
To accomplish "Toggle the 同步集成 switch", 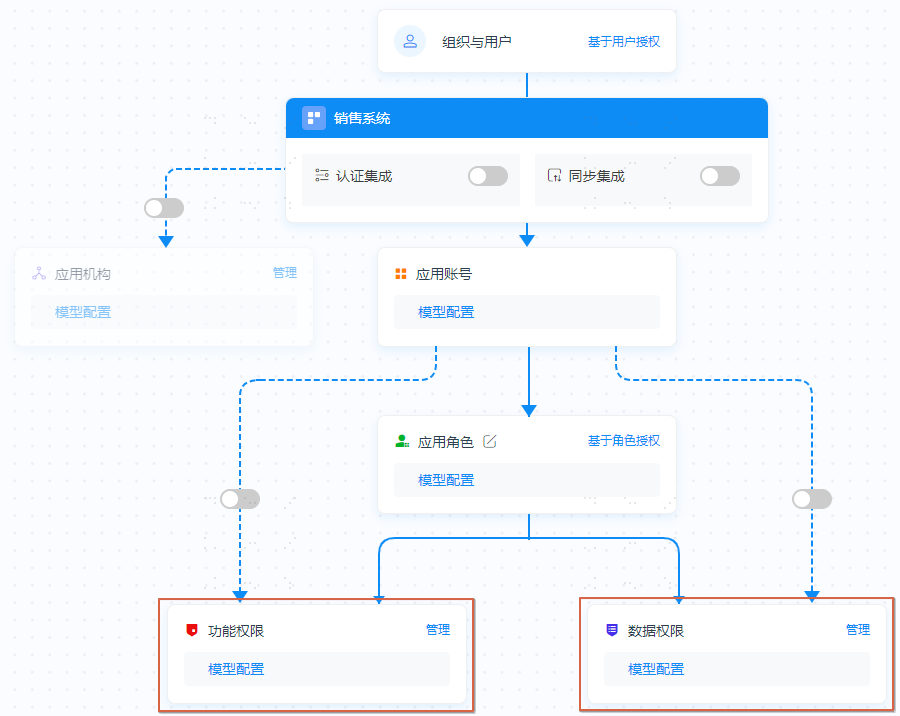I will pos(720,176).
